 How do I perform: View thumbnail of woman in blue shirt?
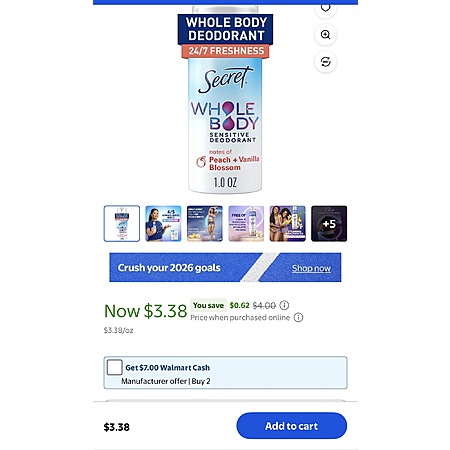tap(163, 223)
